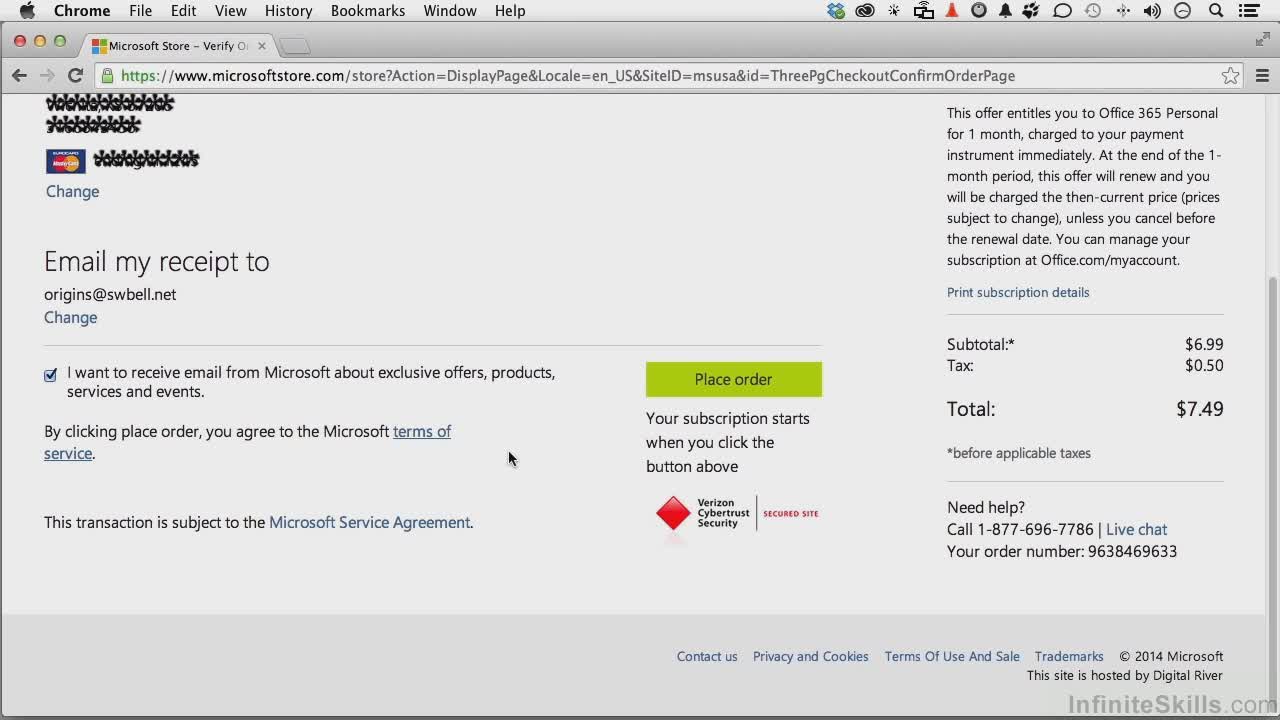The width and height of the screenshot is (1280, 720).
Task: Bookmark this page with the star icon
Action: 1230,76
